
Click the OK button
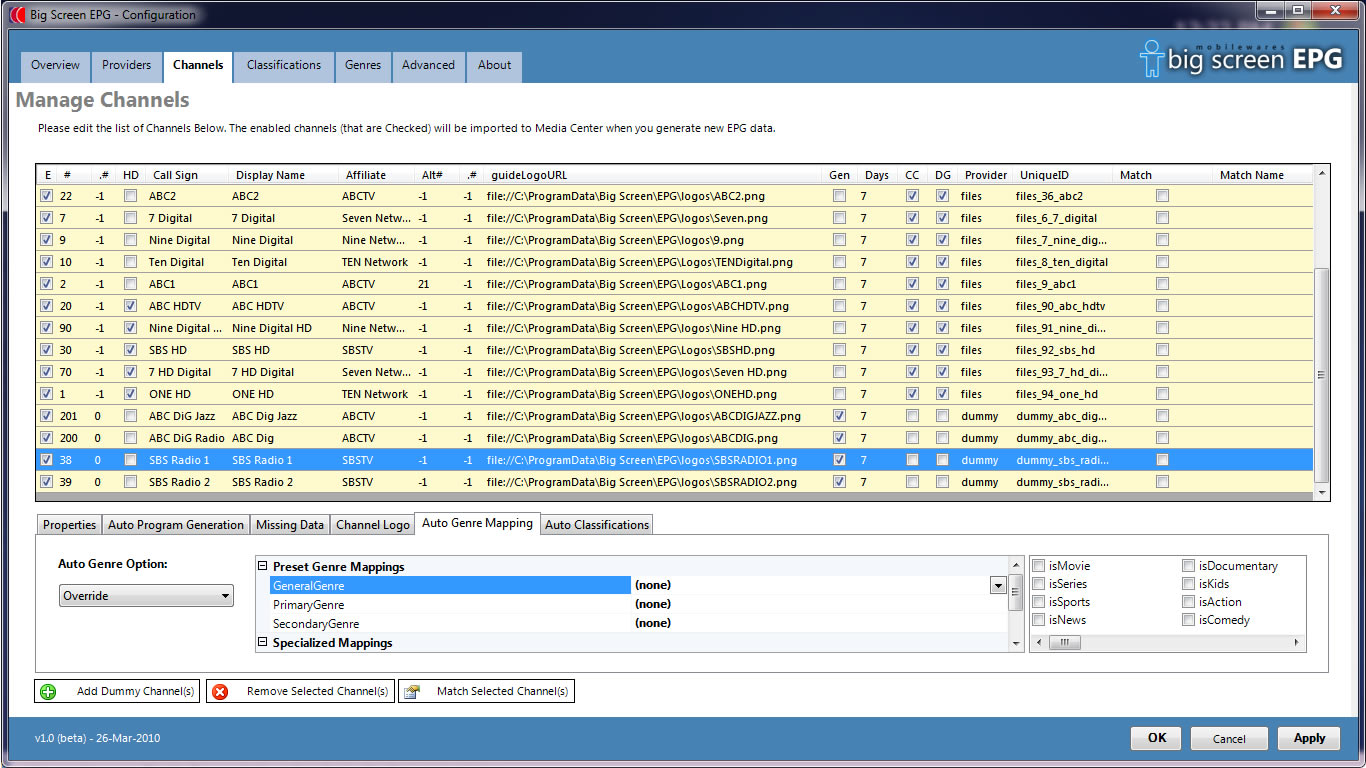tap(1157, 738)
